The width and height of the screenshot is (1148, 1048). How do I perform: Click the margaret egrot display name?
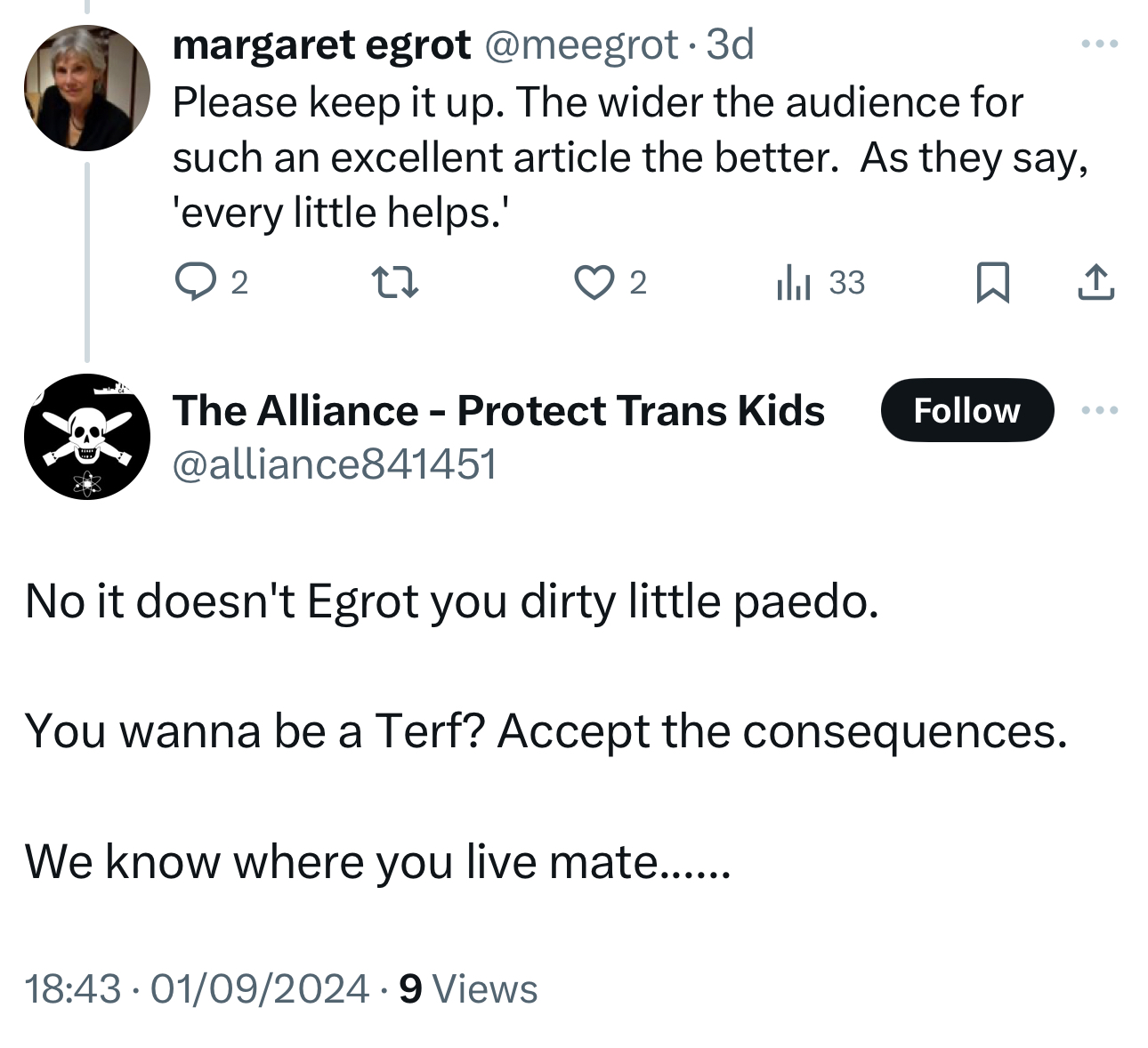(321, 44)
